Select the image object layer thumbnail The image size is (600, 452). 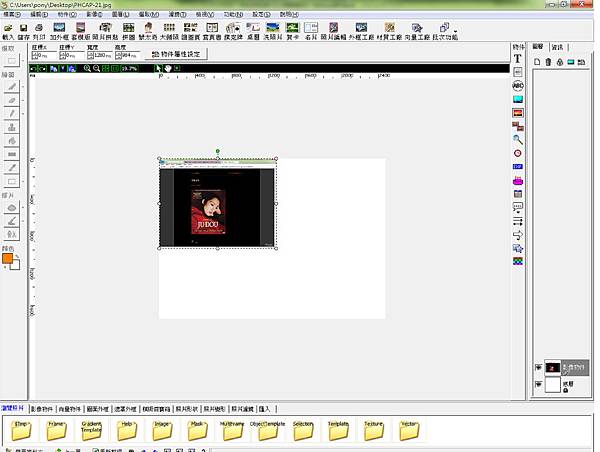(552, 368)
